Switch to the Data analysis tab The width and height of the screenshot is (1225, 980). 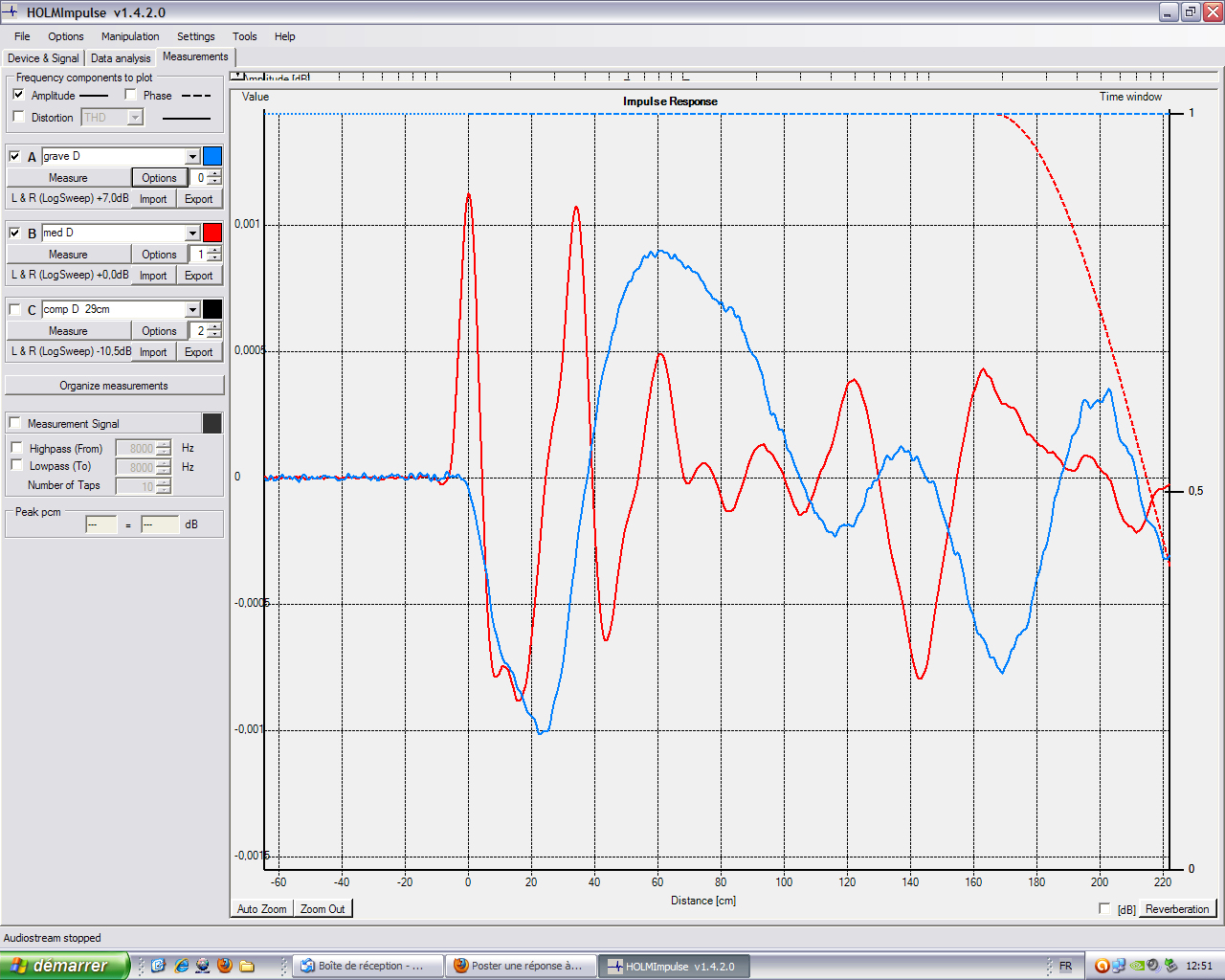(121, 58)
